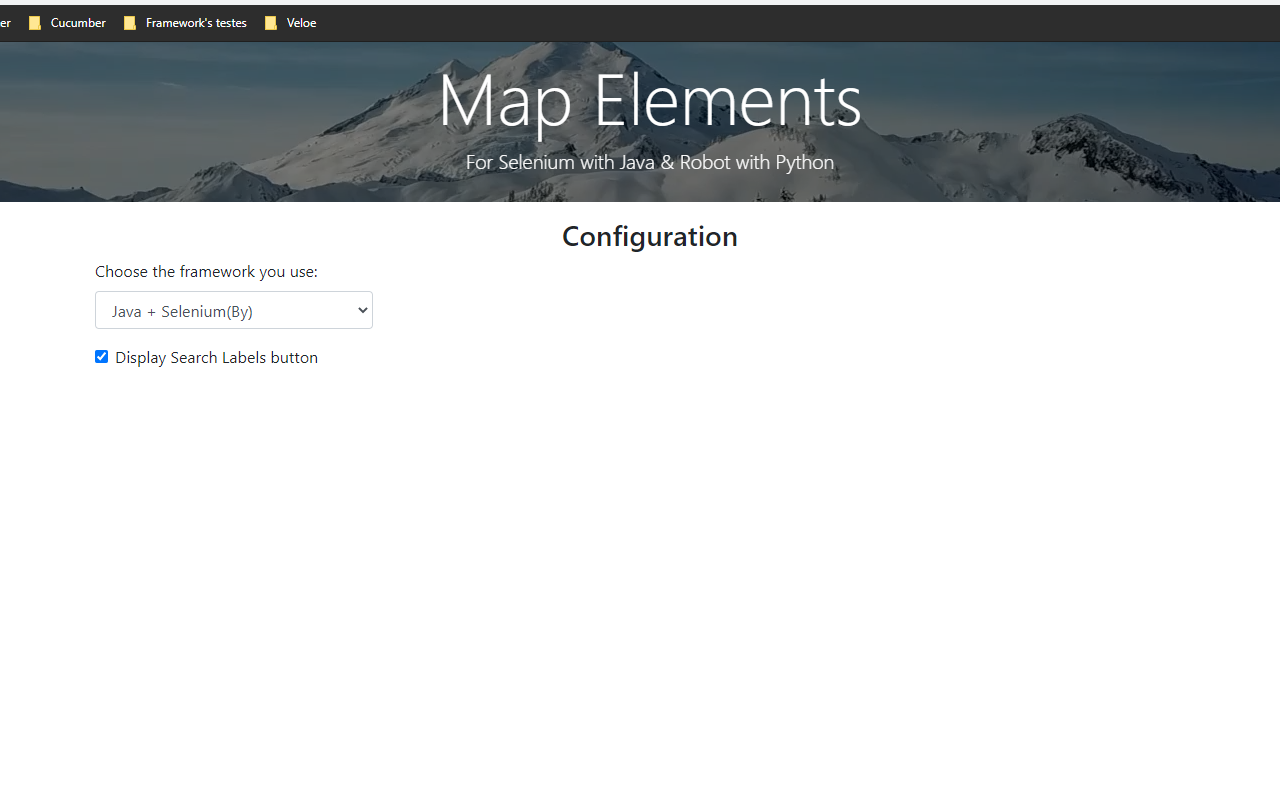Select the Cucumber entry in the bookmarks bar
Image resolution: width=1280 pixels, height=800 pixels.
[79, 22]
